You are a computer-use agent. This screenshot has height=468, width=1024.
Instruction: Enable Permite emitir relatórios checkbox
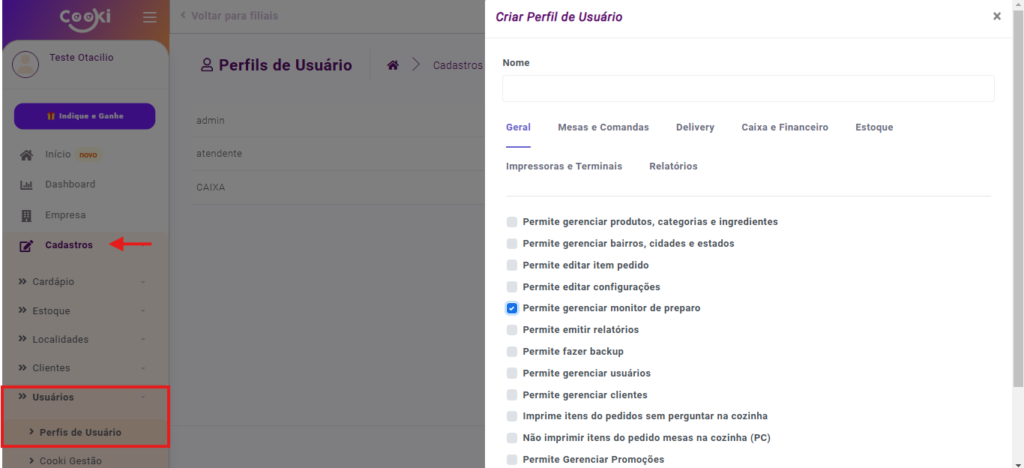(512, 330)
